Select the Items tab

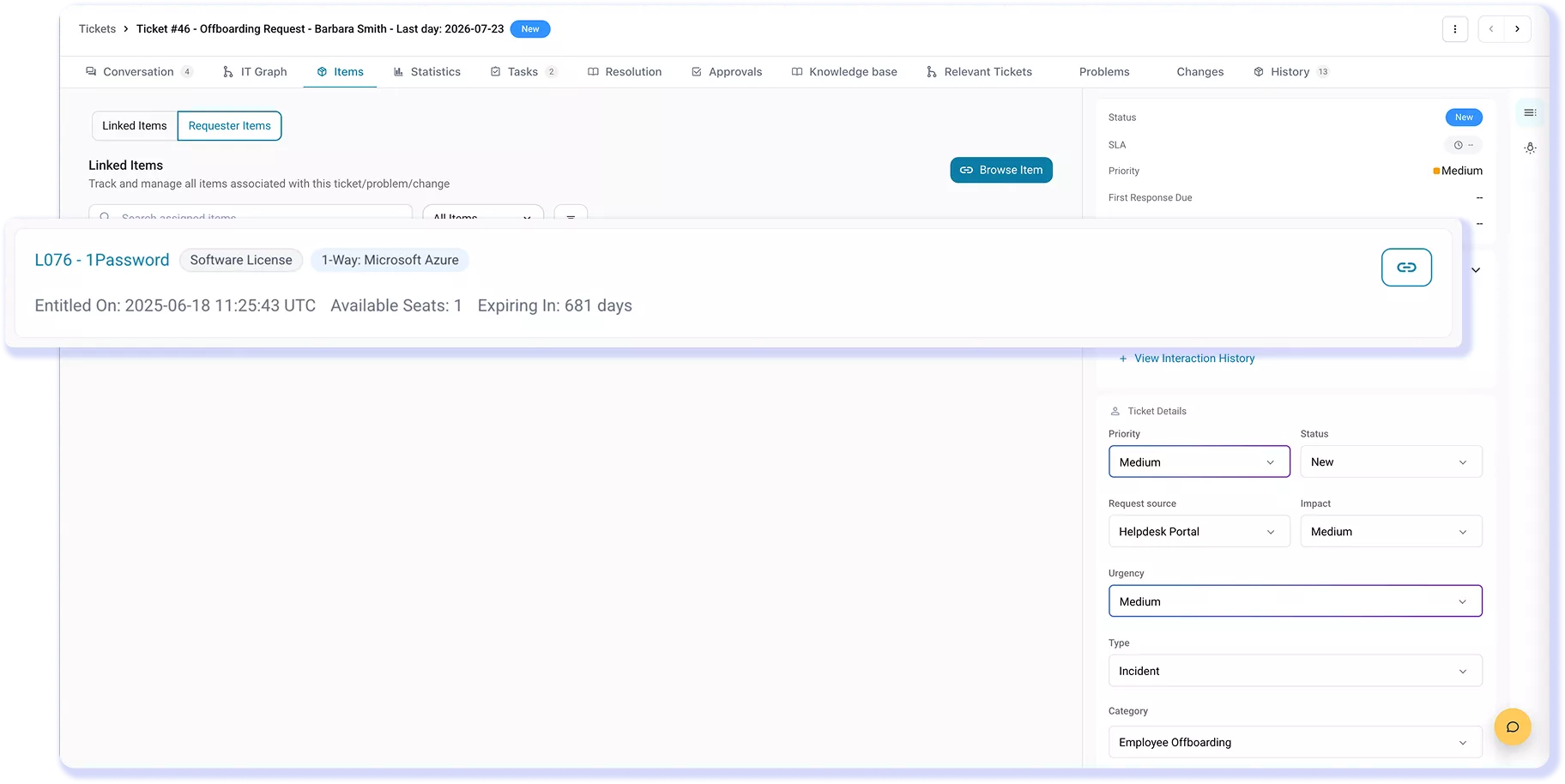[x=340, y=72]
